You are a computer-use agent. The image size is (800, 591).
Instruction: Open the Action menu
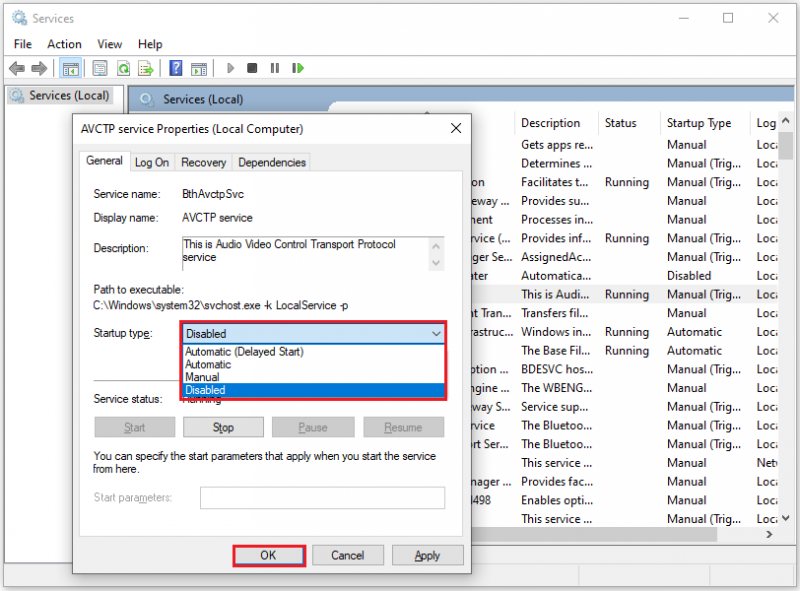(64, 44)
